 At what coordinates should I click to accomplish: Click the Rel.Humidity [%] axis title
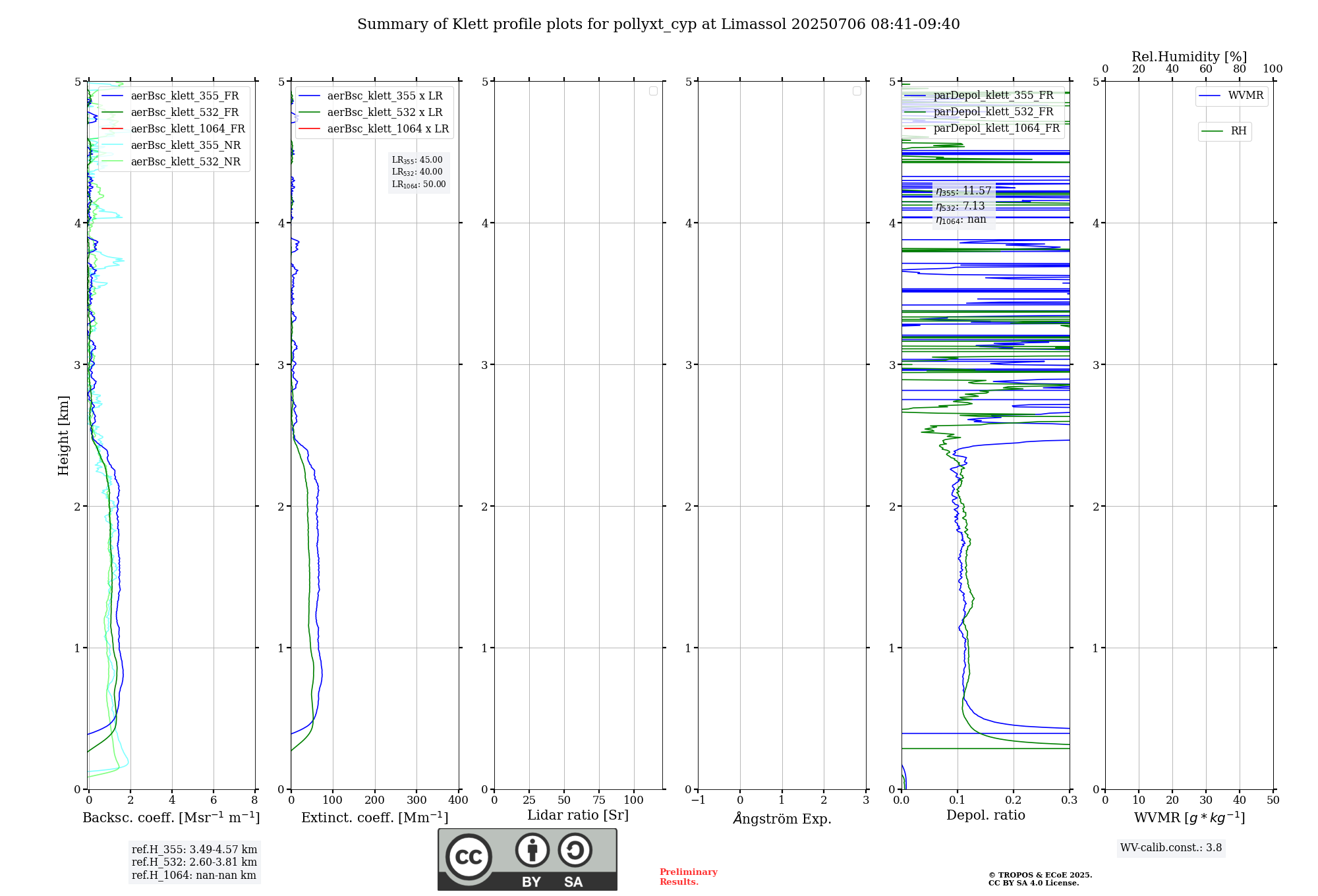(1189, 57)
